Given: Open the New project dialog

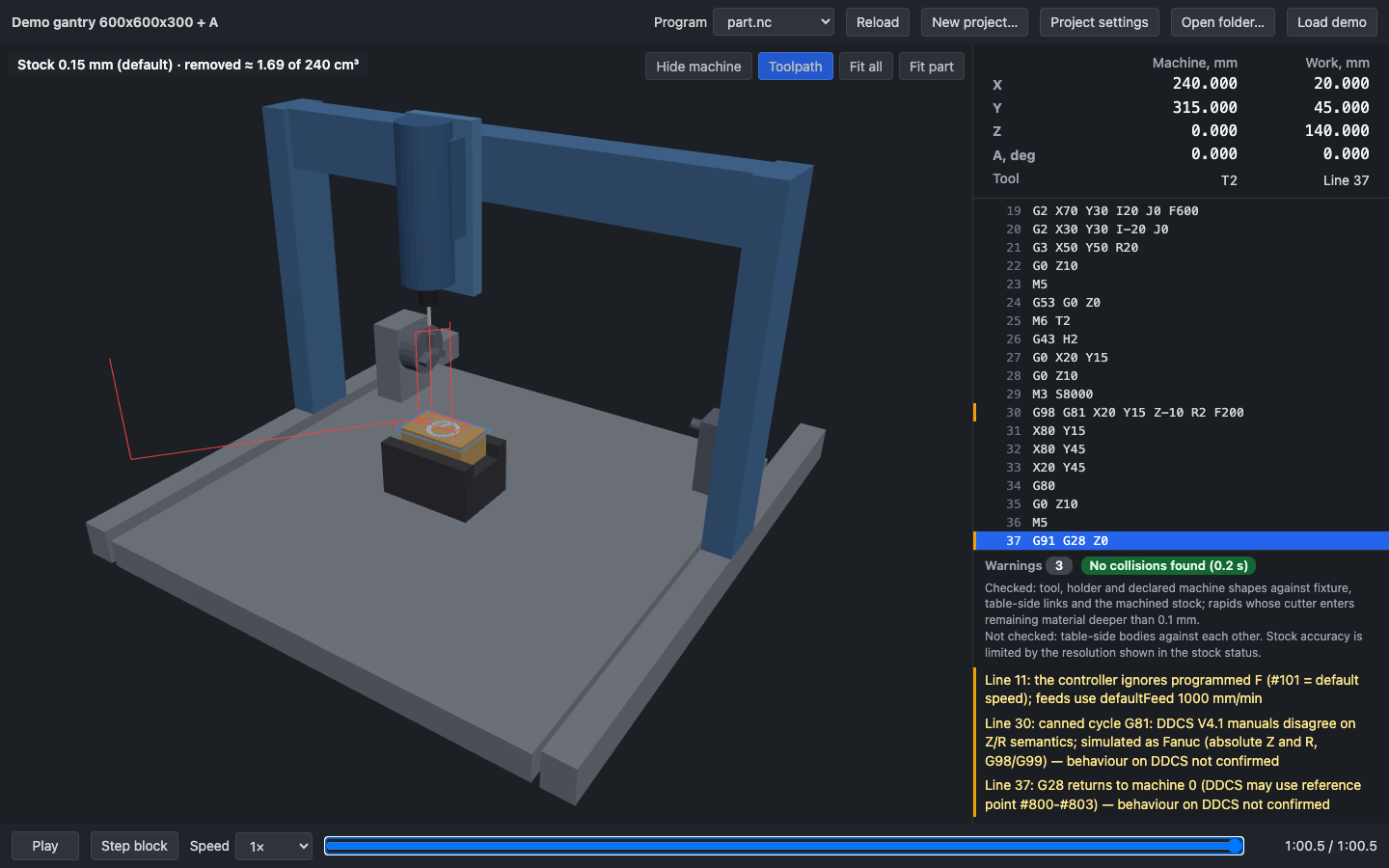Looking at the screenshot, I should pyautogui.click(x=974, y=22).
